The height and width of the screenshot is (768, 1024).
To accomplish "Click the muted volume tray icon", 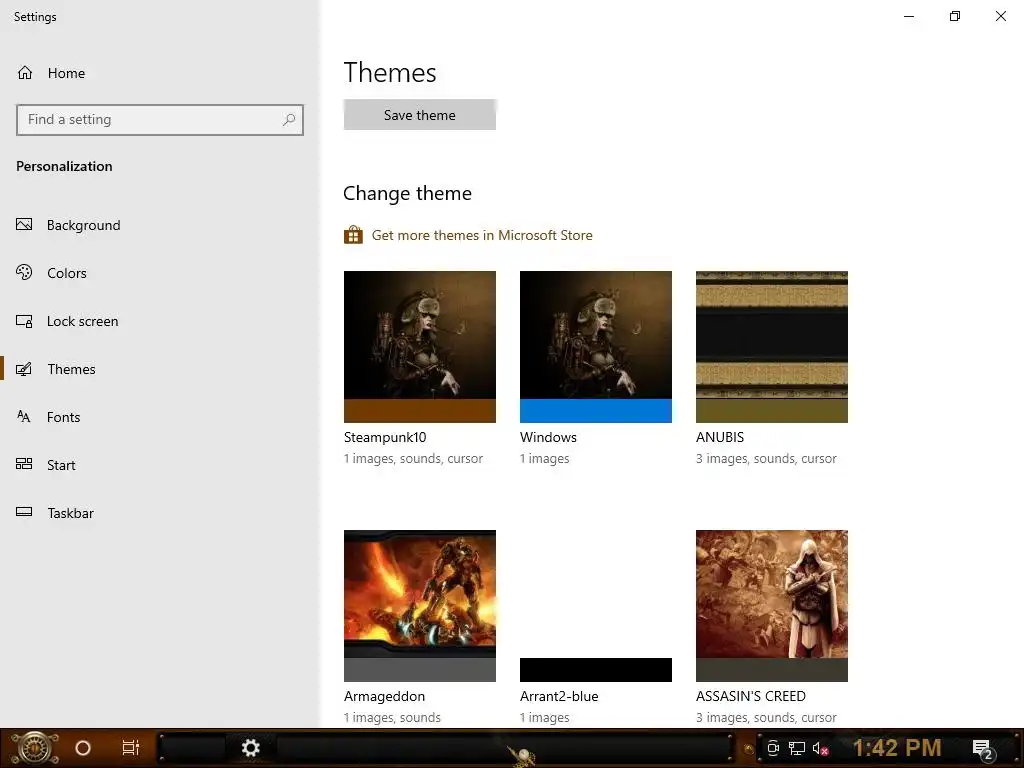I will point(821,748).
